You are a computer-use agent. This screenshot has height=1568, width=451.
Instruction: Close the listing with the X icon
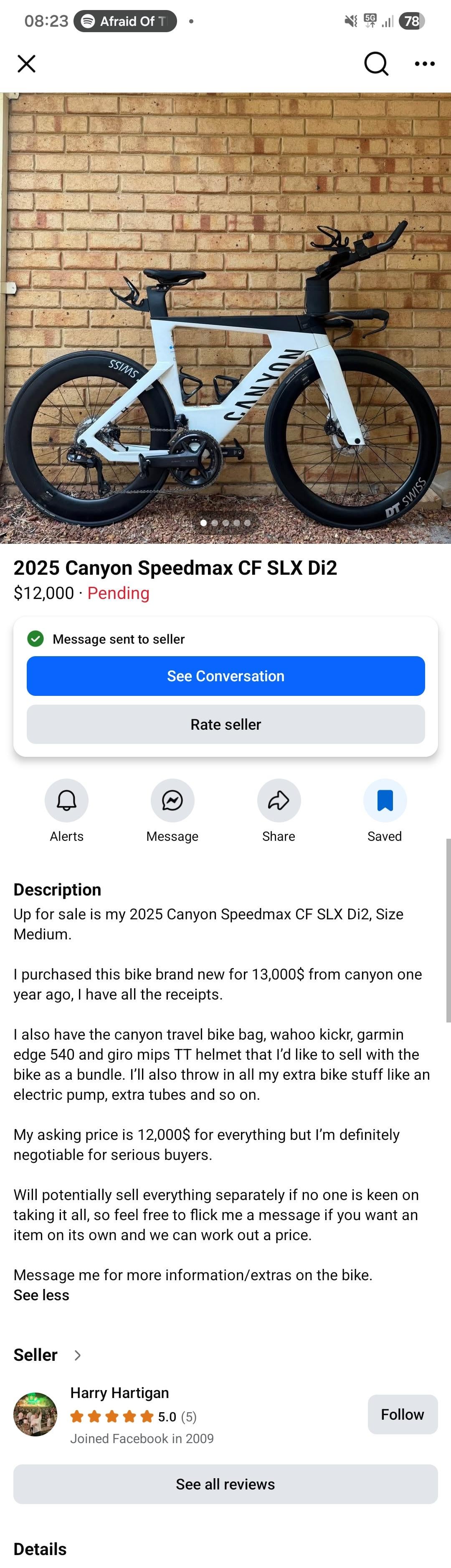26,63
